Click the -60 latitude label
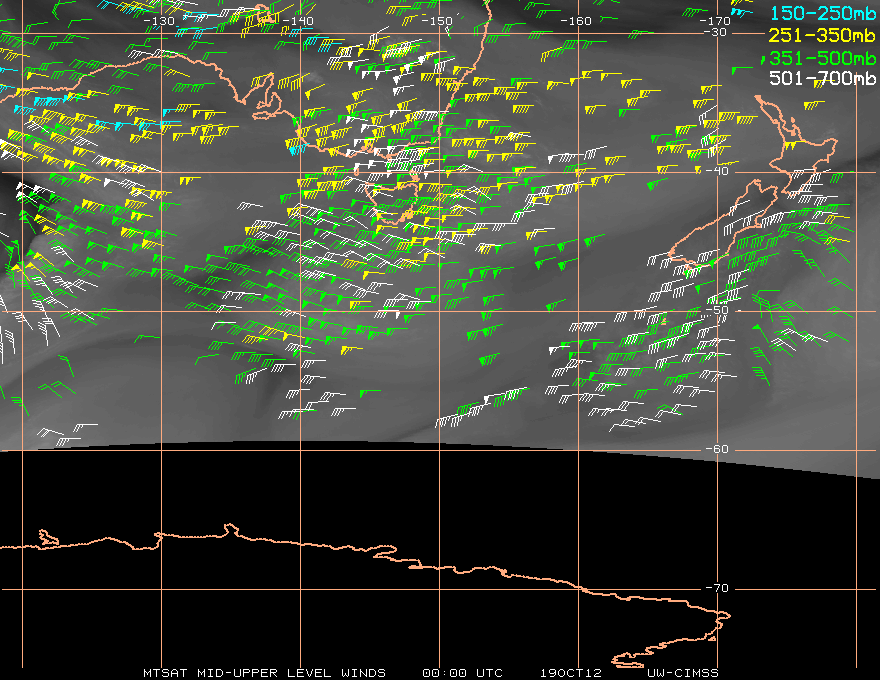The image size is (880, 680). [x=717, y=449]
